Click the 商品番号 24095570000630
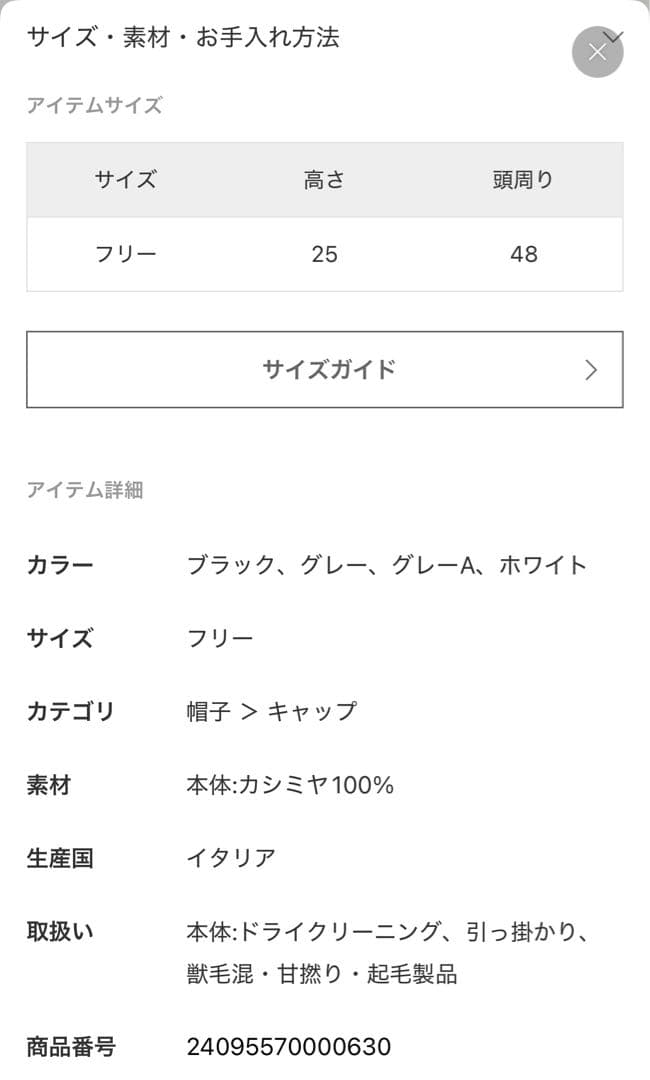The image size is (650, 1080). [x=286, y=1047]
